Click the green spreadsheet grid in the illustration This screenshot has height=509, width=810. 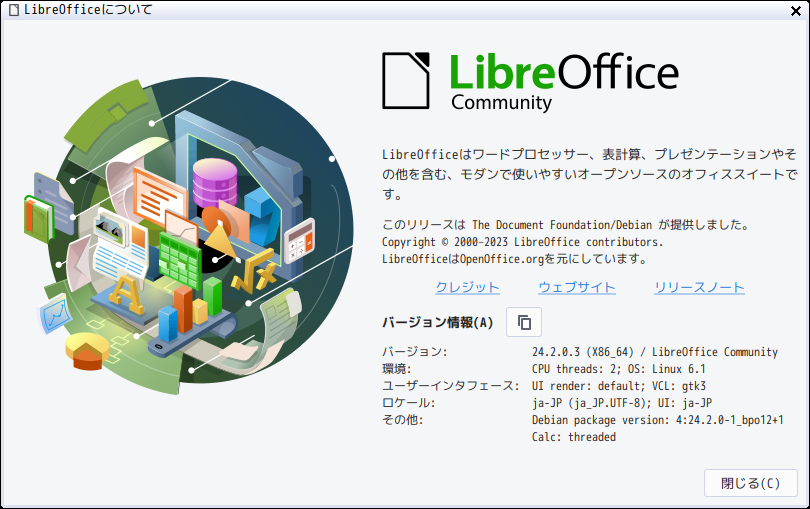pos(180,260)
